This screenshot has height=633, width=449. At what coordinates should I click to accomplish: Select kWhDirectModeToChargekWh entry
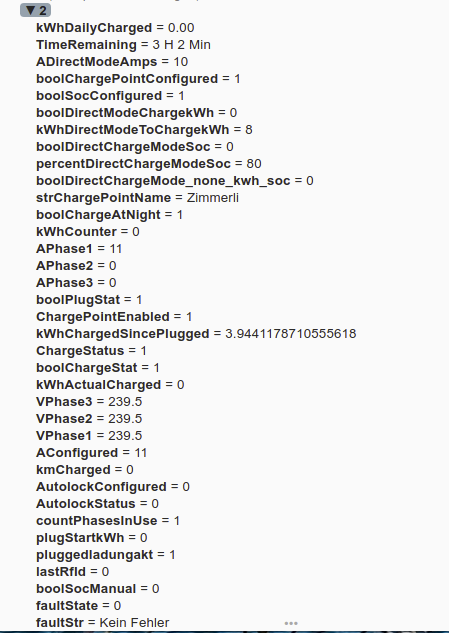(144, 130)
